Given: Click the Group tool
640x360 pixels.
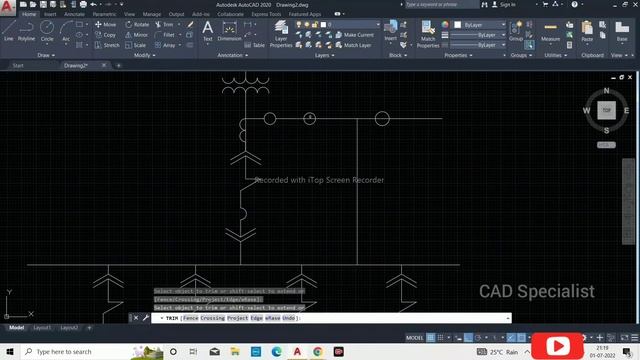Looking at the screenshot, I should (x=516, y=31).
